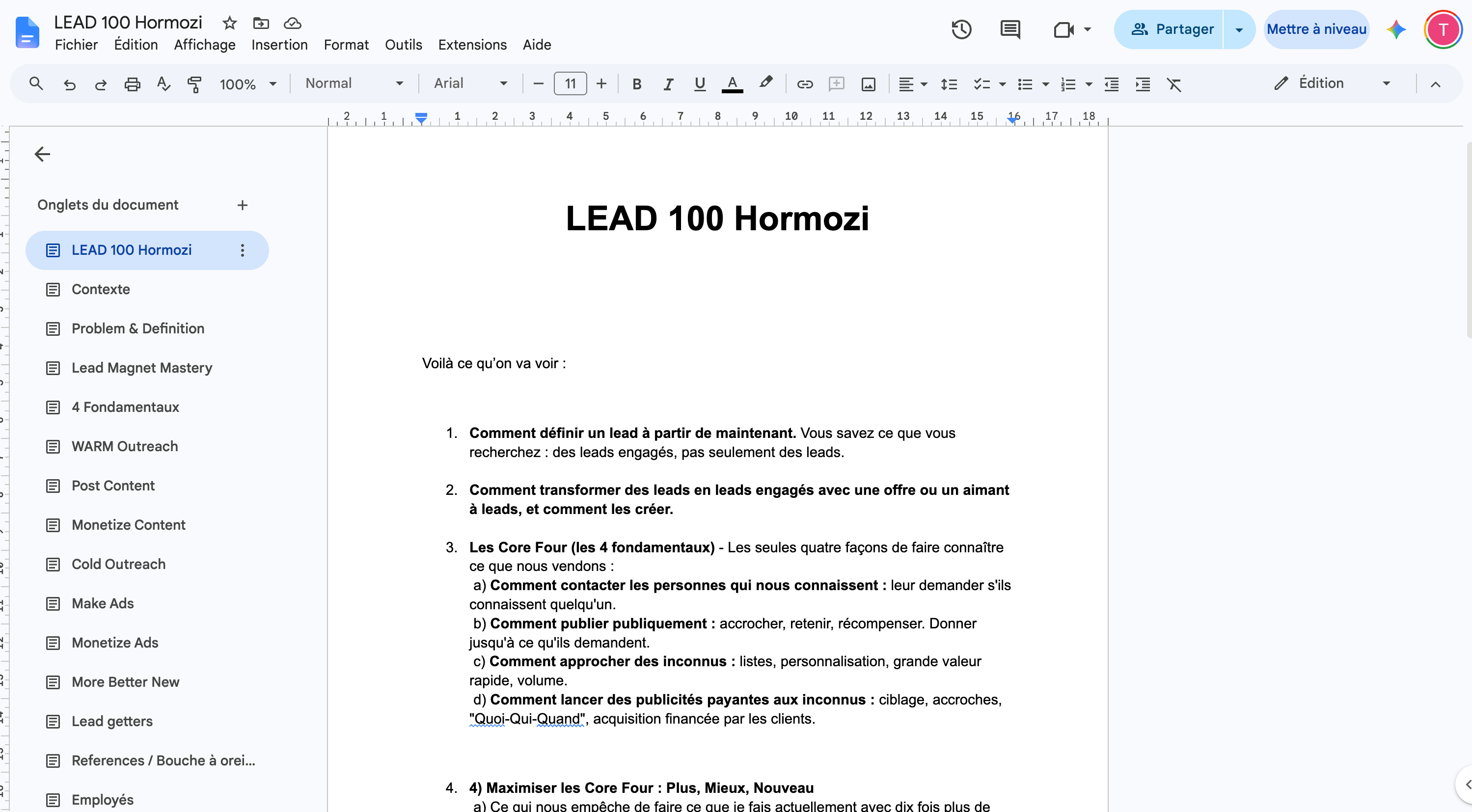The image size is (1472, 812).
Task: Star the LEAD 100 Hormozi document
Action: (230, 23)
